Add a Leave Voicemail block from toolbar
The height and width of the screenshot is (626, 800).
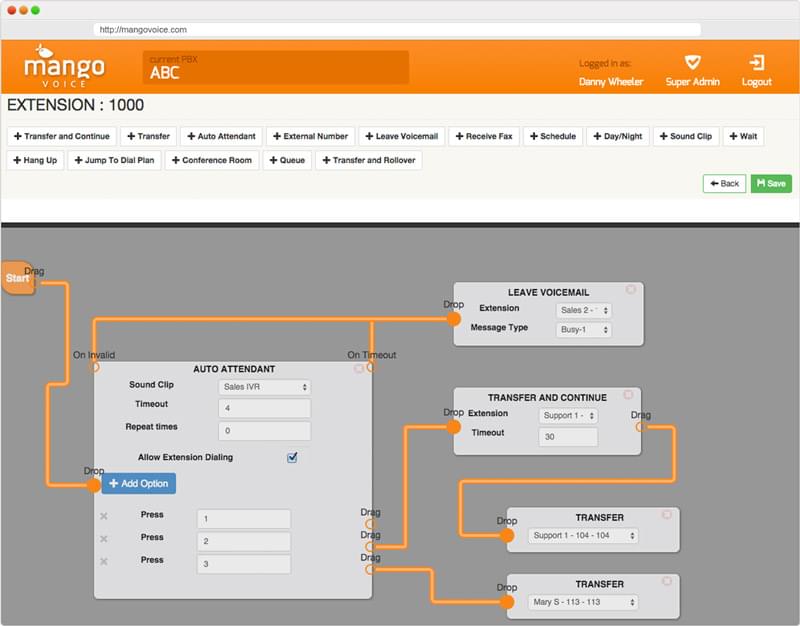tap(401, 136)
